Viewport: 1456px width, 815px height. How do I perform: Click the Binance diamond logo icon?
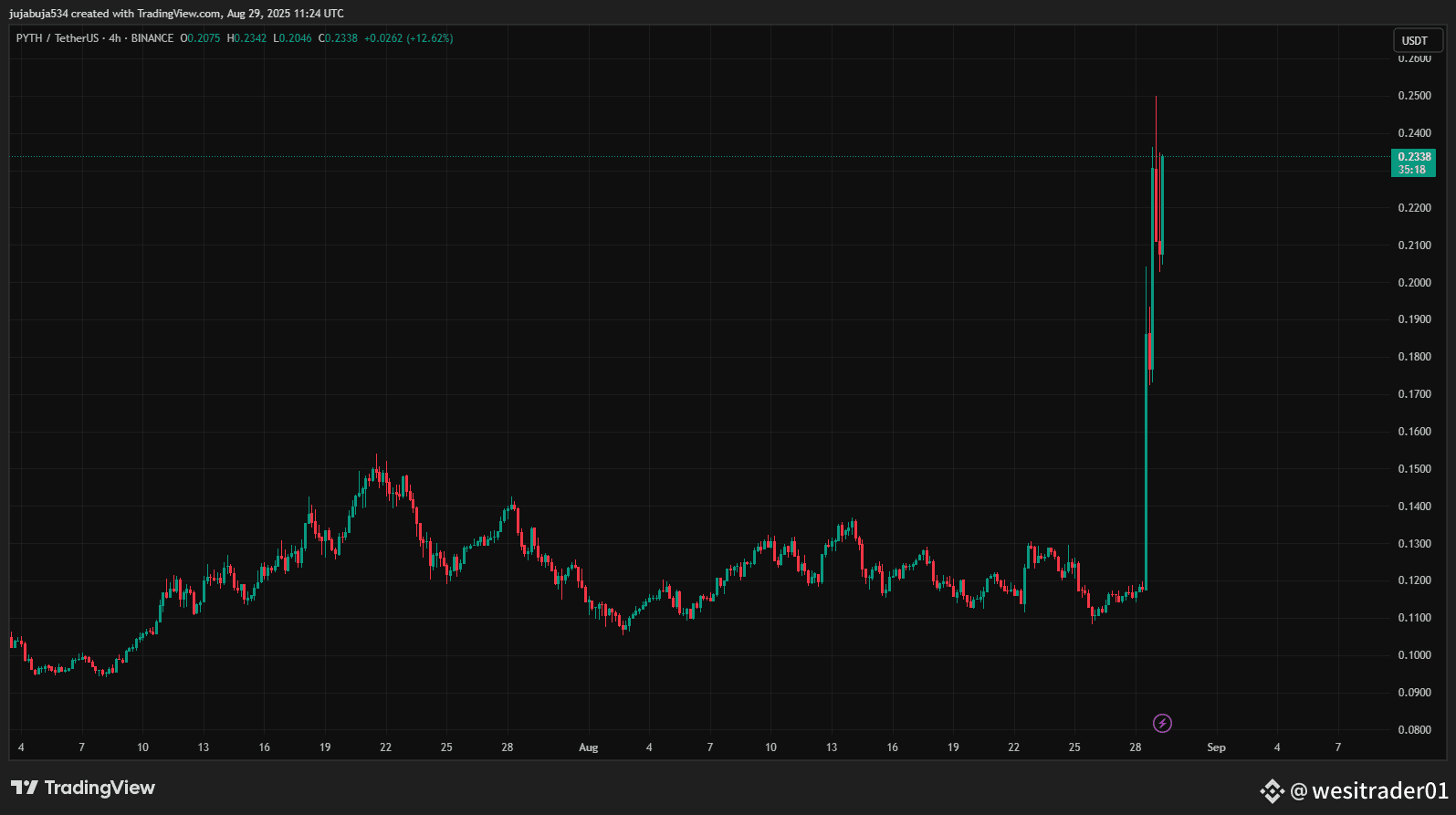point(1273,790)
